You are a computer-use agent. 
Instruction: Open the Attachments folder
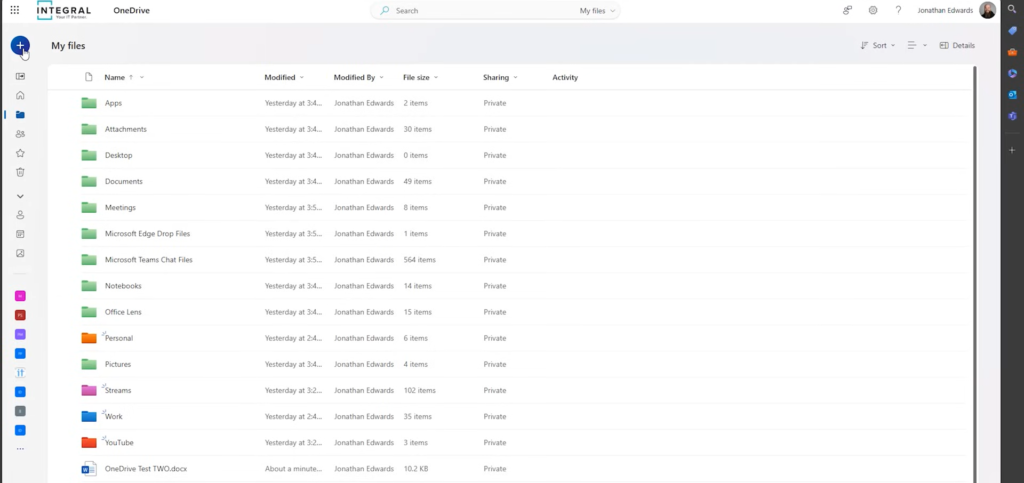tap(125, 129)
